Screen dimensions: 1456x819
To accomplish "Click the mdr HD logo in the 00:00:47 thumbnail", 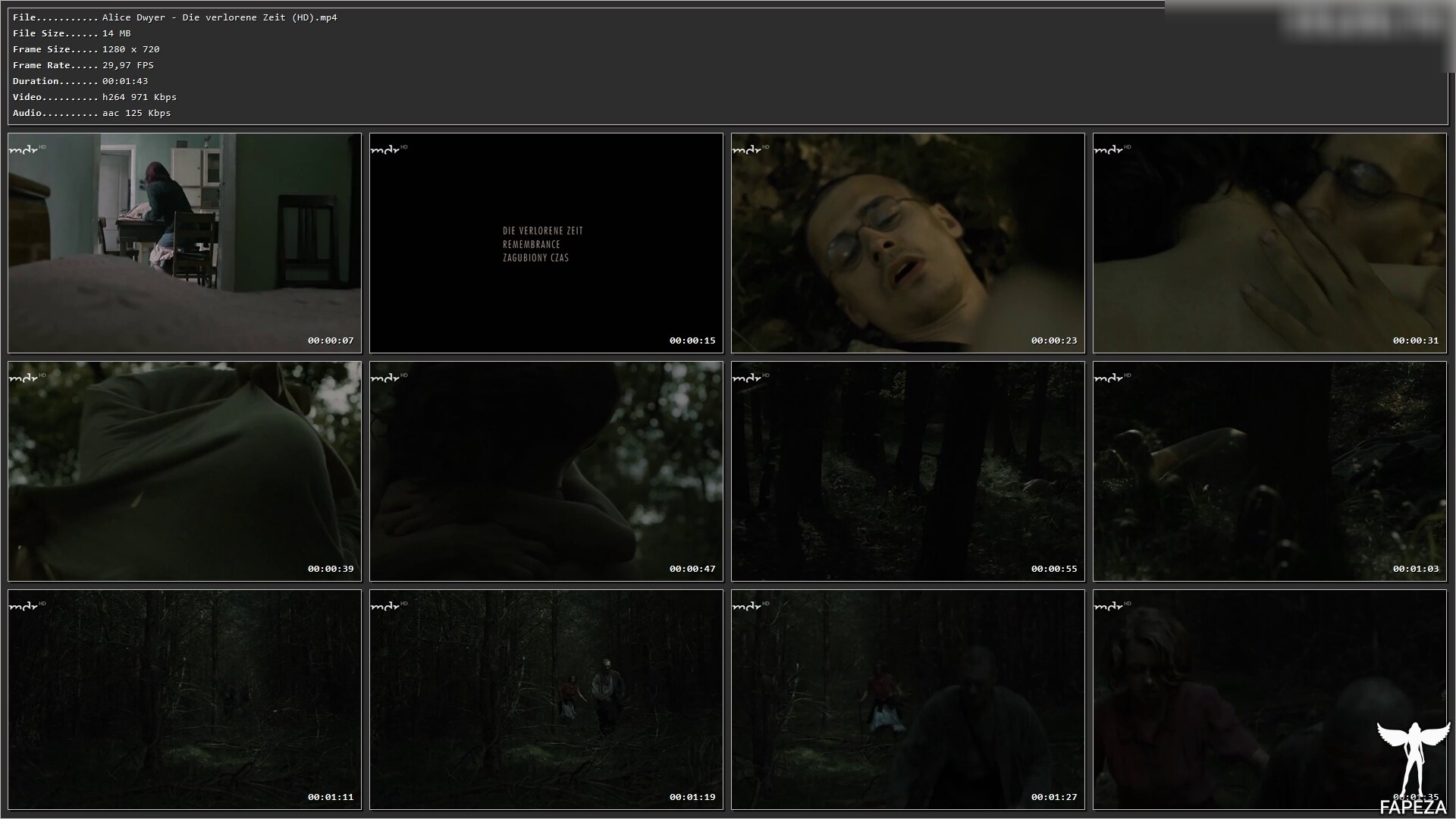I will 389,378.
